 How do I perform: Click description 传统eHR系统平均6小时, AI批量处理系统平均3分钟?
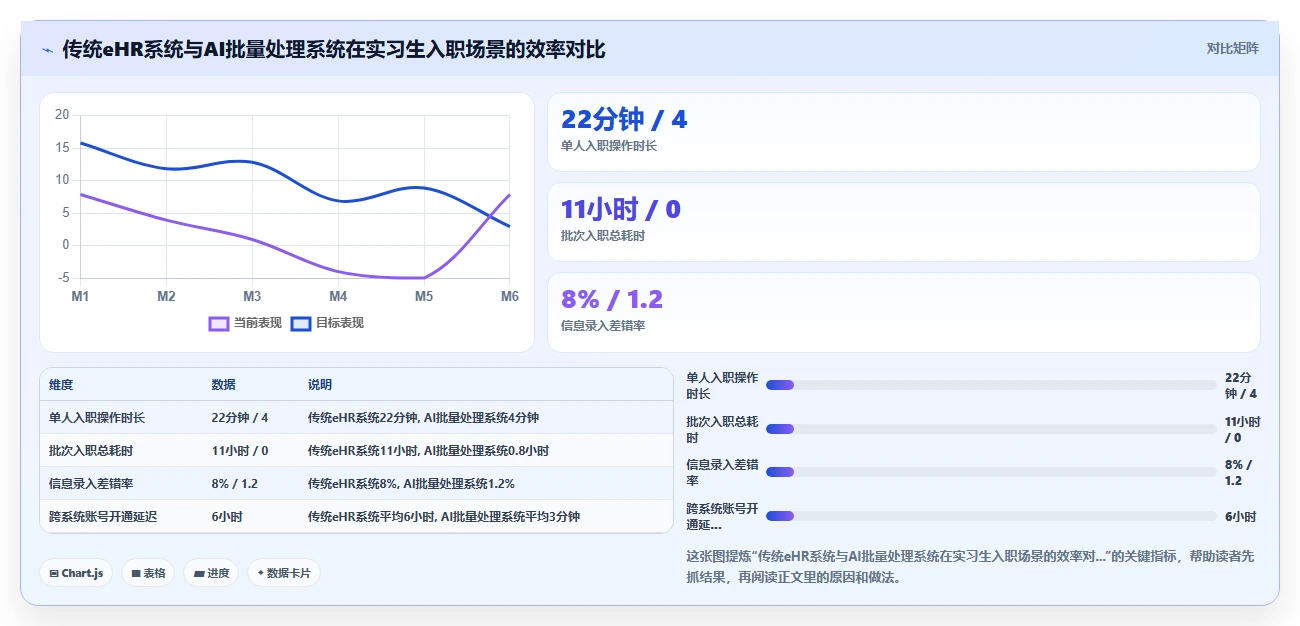click(444, 516)
